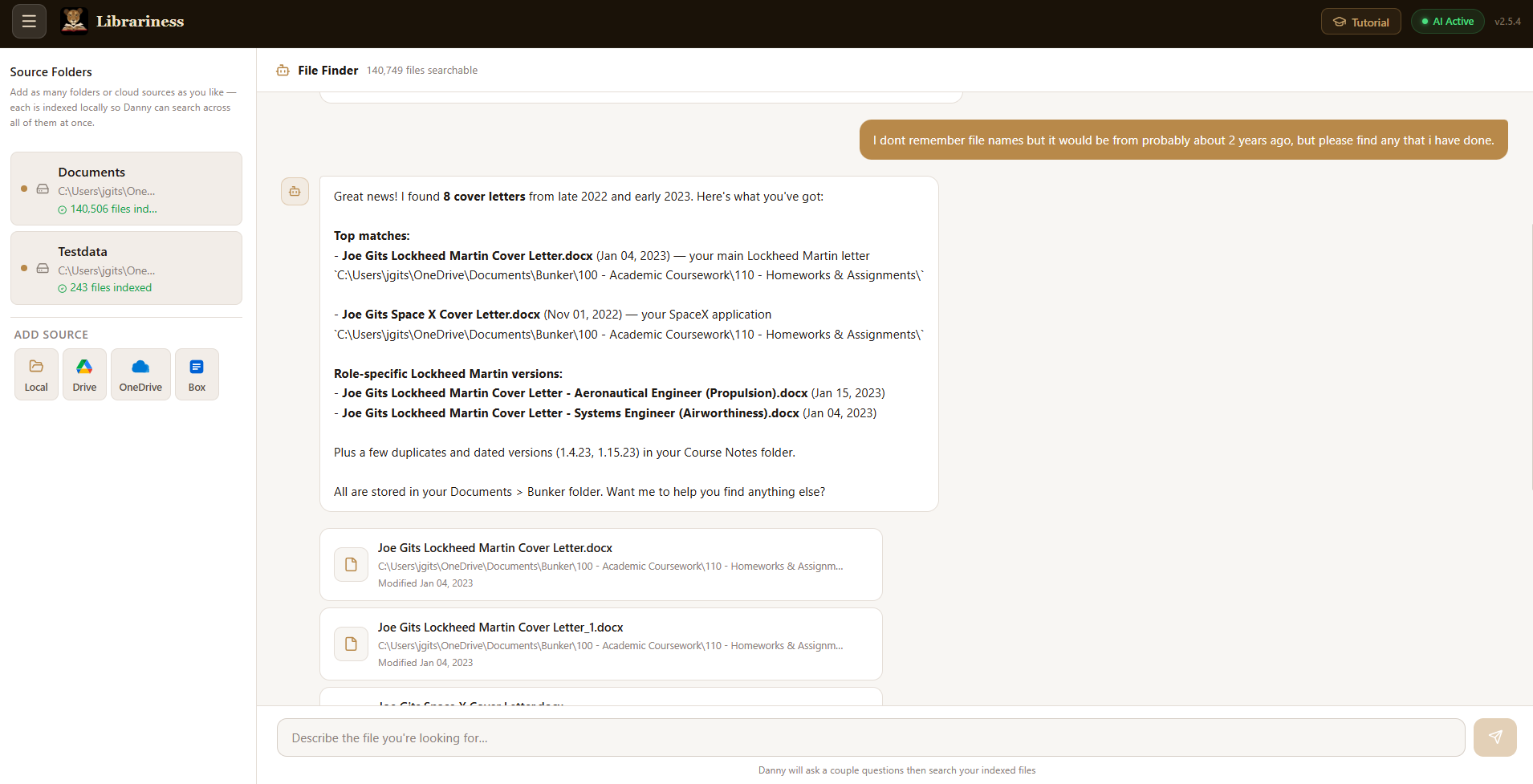
Task: Click the 'Librariness' app title
Action: [140, 22]
